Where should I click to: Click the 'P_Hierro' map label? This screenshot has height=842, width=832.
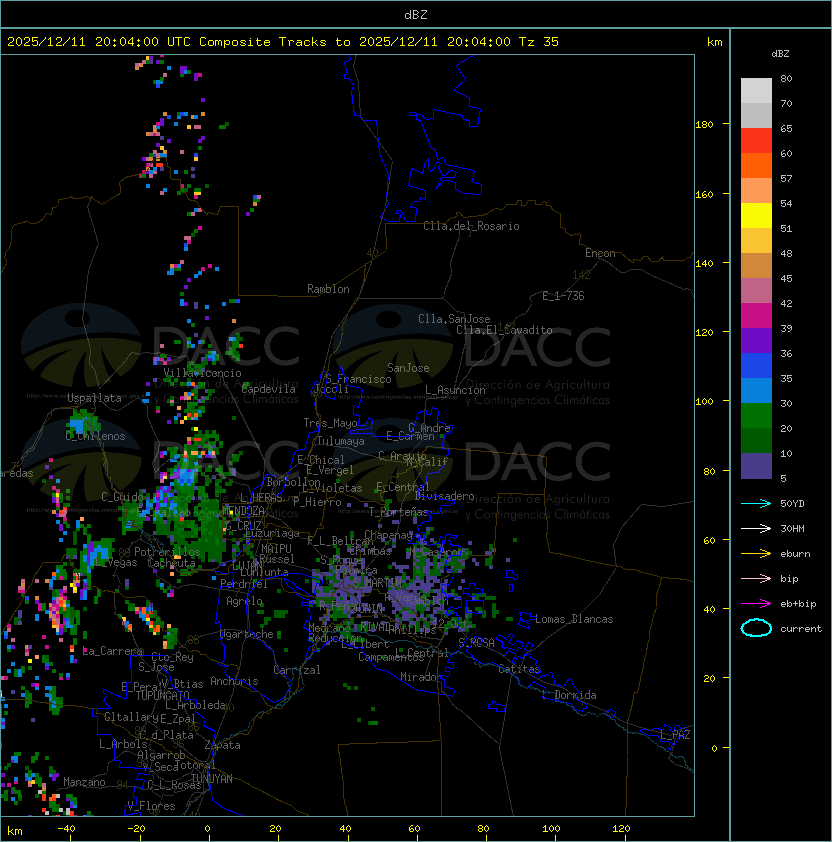tap(317, 502)
